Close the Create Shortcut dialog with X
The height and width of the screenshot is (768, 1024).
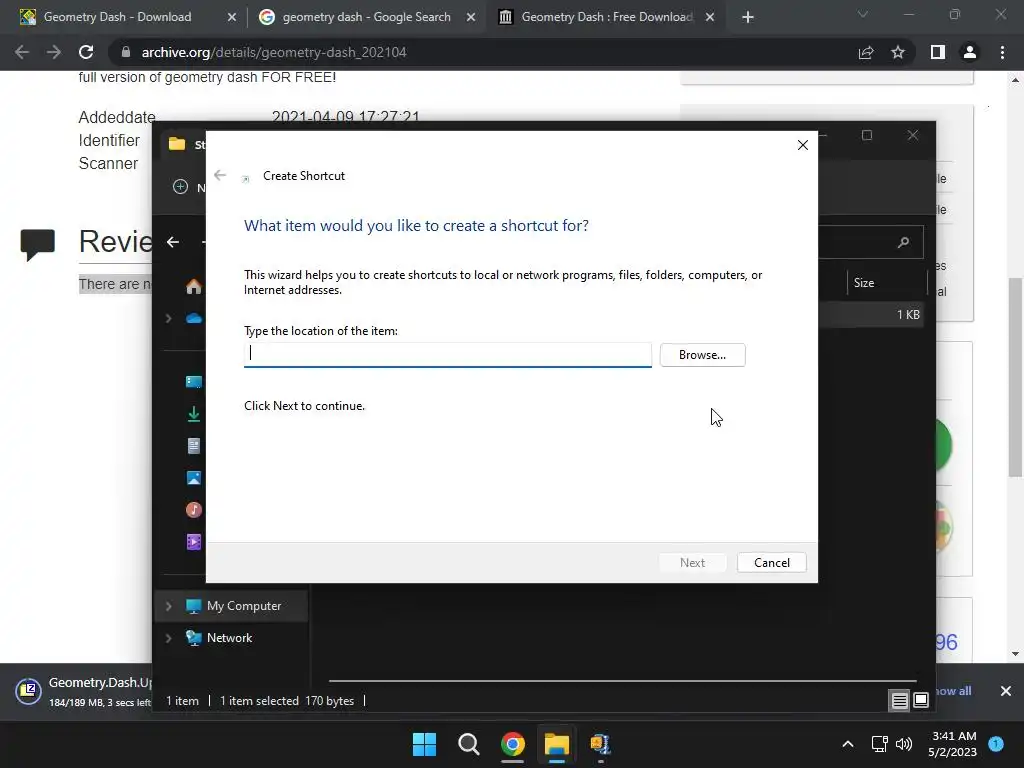pyautogui.click(x=803, y=145)
